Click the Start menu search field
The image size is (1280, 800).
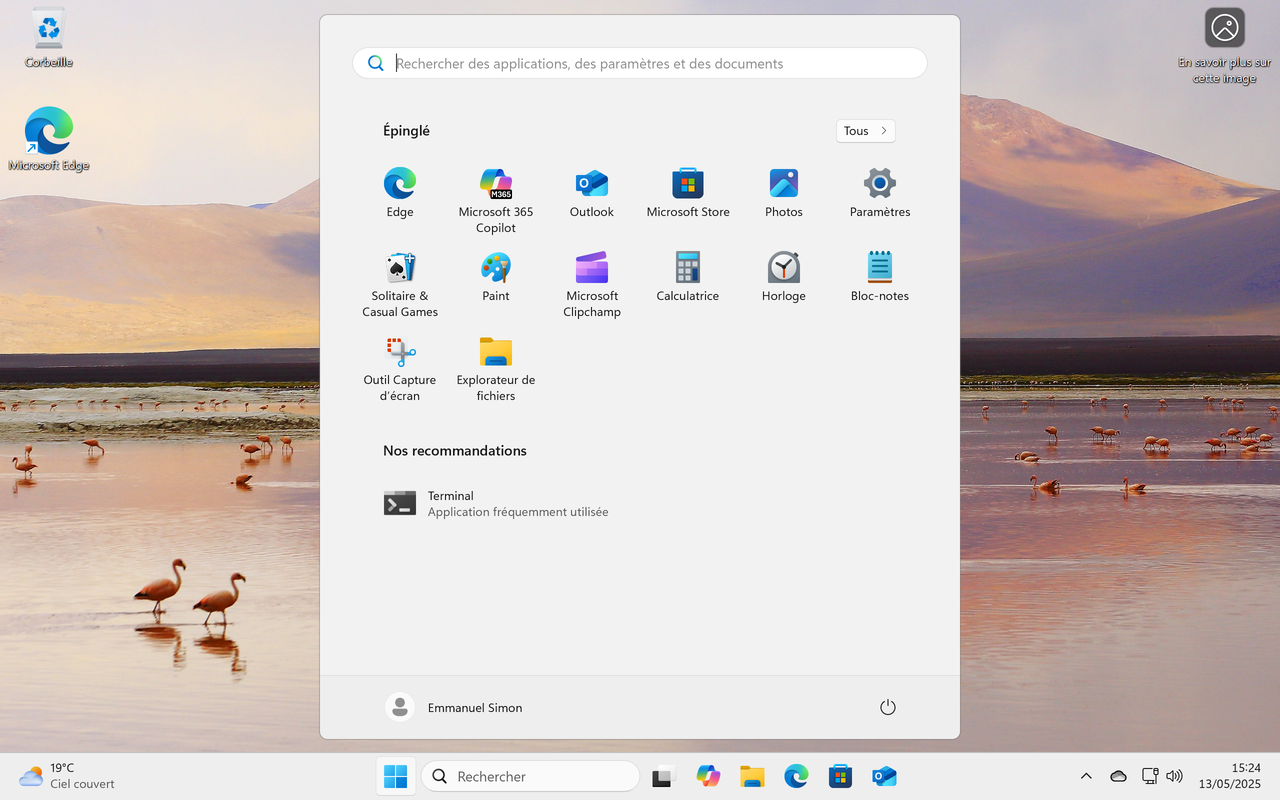[639, 62]
